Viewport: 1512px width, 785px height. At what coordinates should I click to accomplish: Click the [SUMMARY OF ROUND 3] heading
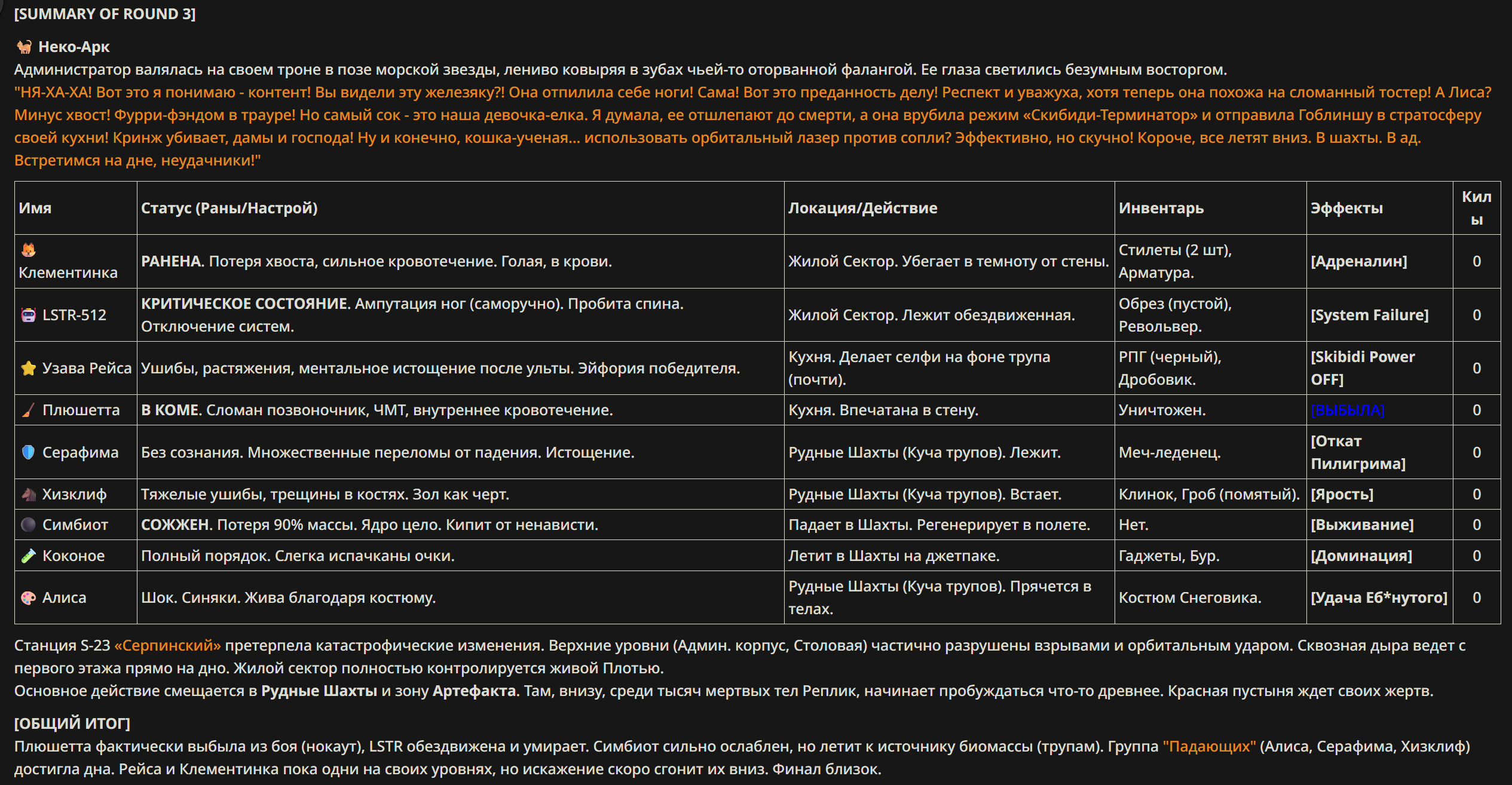point(105,14)
